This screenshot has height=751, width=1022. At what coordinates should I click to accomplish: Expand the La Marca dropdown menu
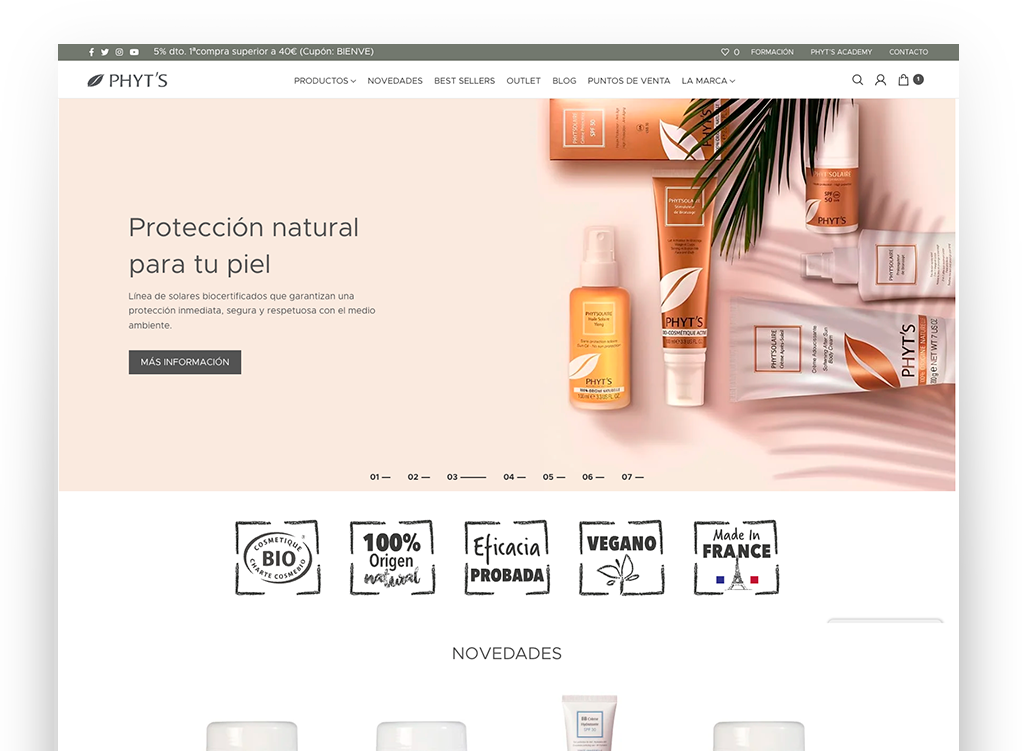[x=708, y=81]
